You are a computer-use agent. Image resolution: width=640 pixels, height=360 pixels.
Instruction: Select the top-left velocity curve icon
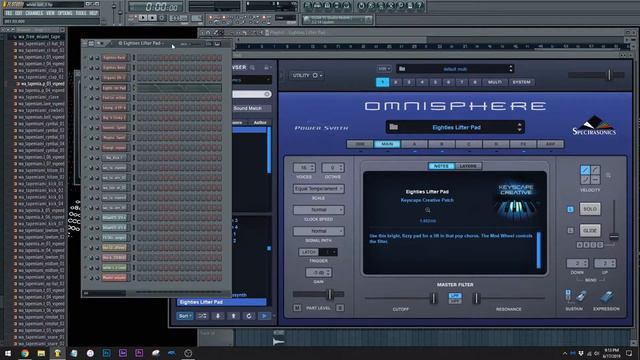coord(585,170)
